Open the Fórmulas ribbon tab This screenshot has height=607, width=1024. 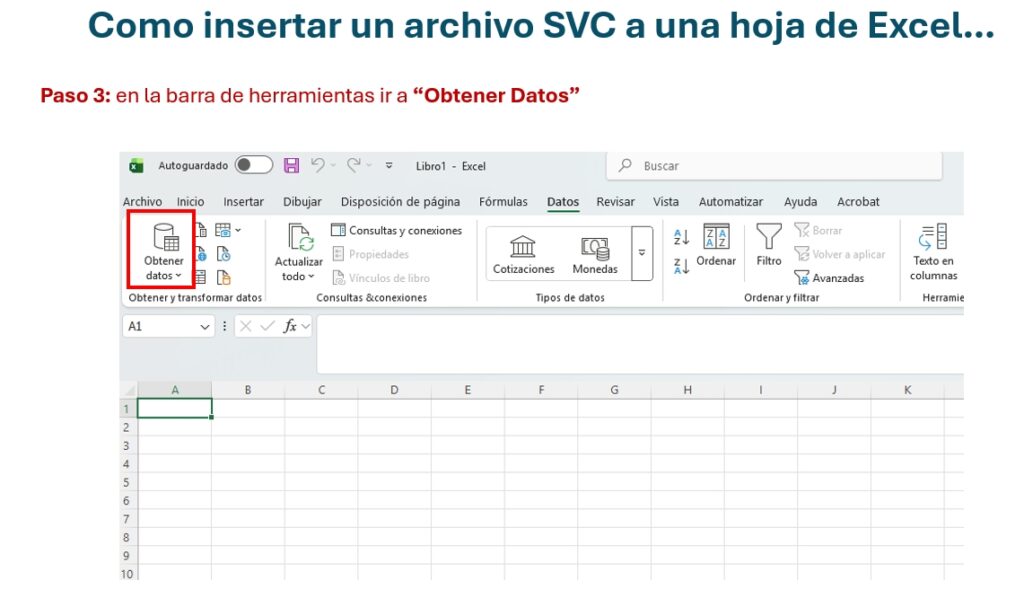tap(503, 202)
